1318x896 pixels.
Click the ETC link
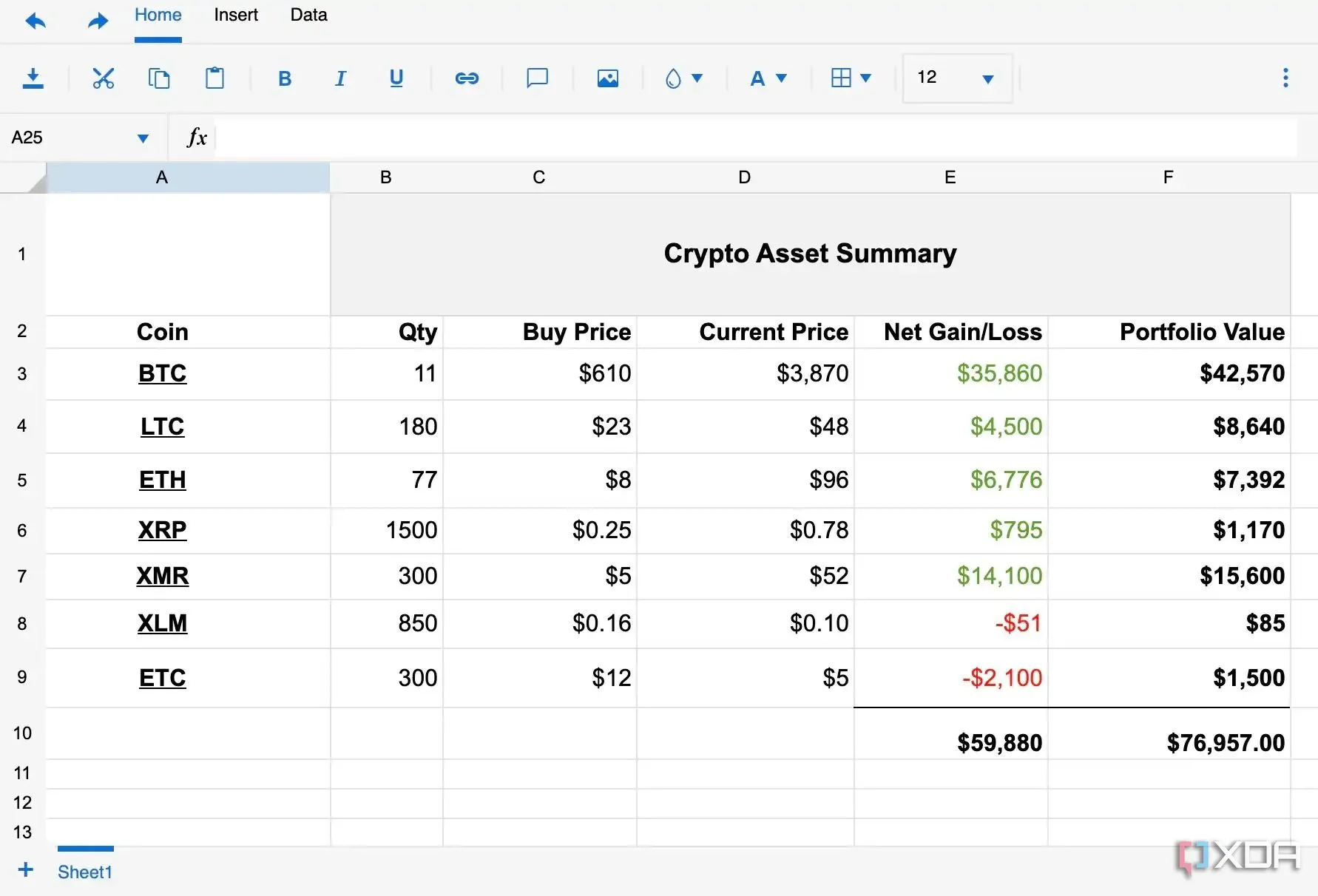pyautogui.click(x=162, y=679)
